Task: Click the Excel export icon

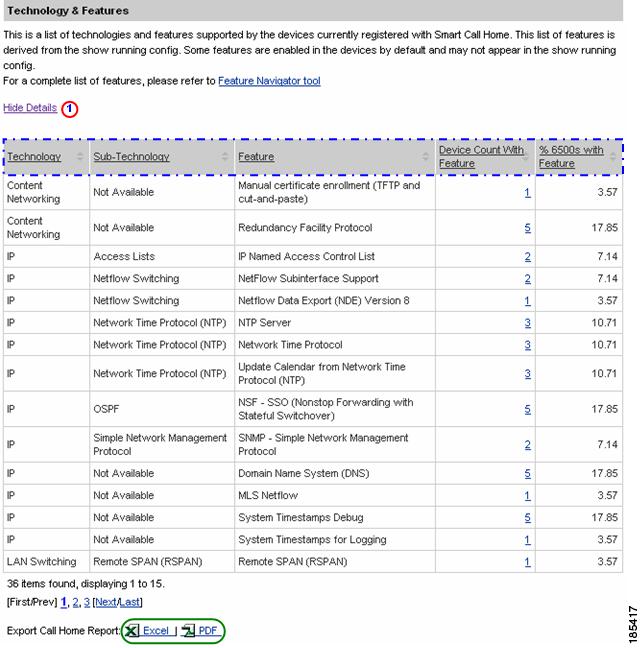Action: click(x=132, y=631)
